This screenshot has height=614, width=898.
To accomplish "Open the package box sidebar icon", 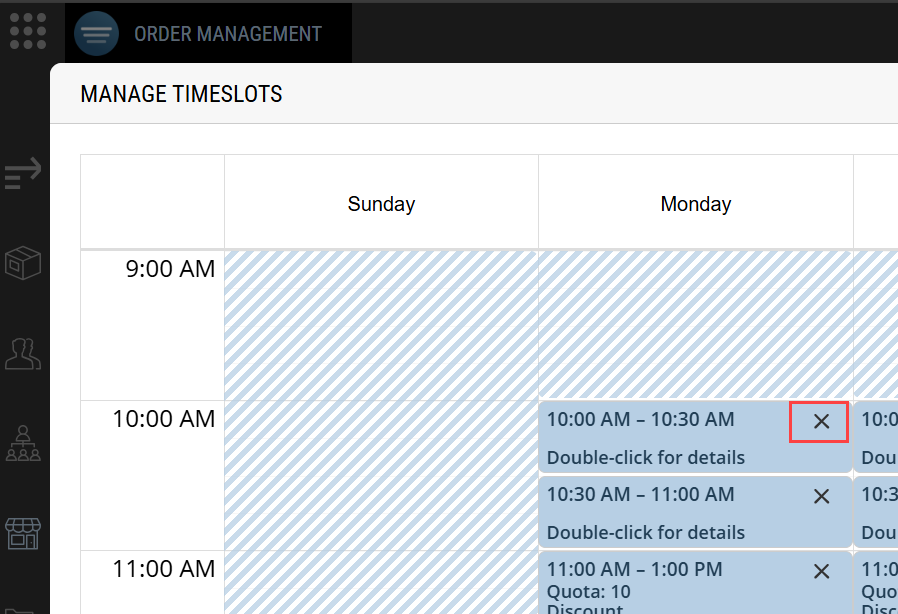I will pos(23,264).
